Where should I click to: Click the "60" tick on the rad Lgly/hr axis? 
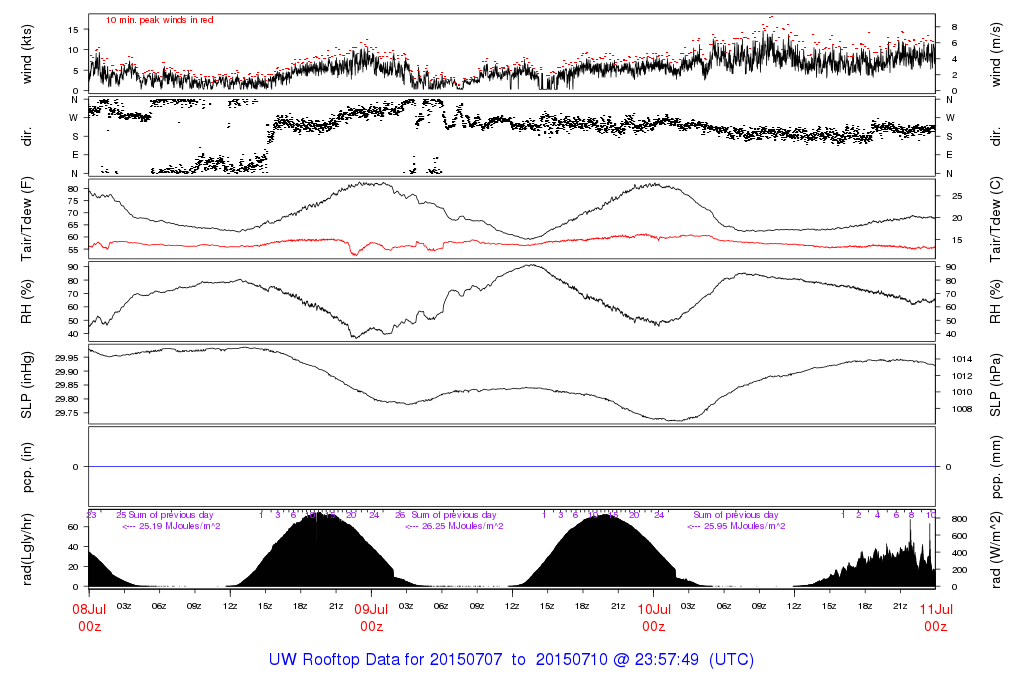coord(73,527)
